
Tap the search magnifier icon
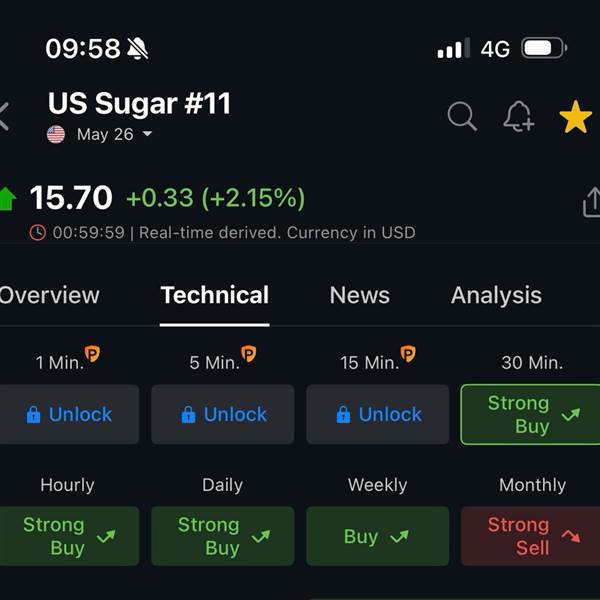(x=462, y=116)
